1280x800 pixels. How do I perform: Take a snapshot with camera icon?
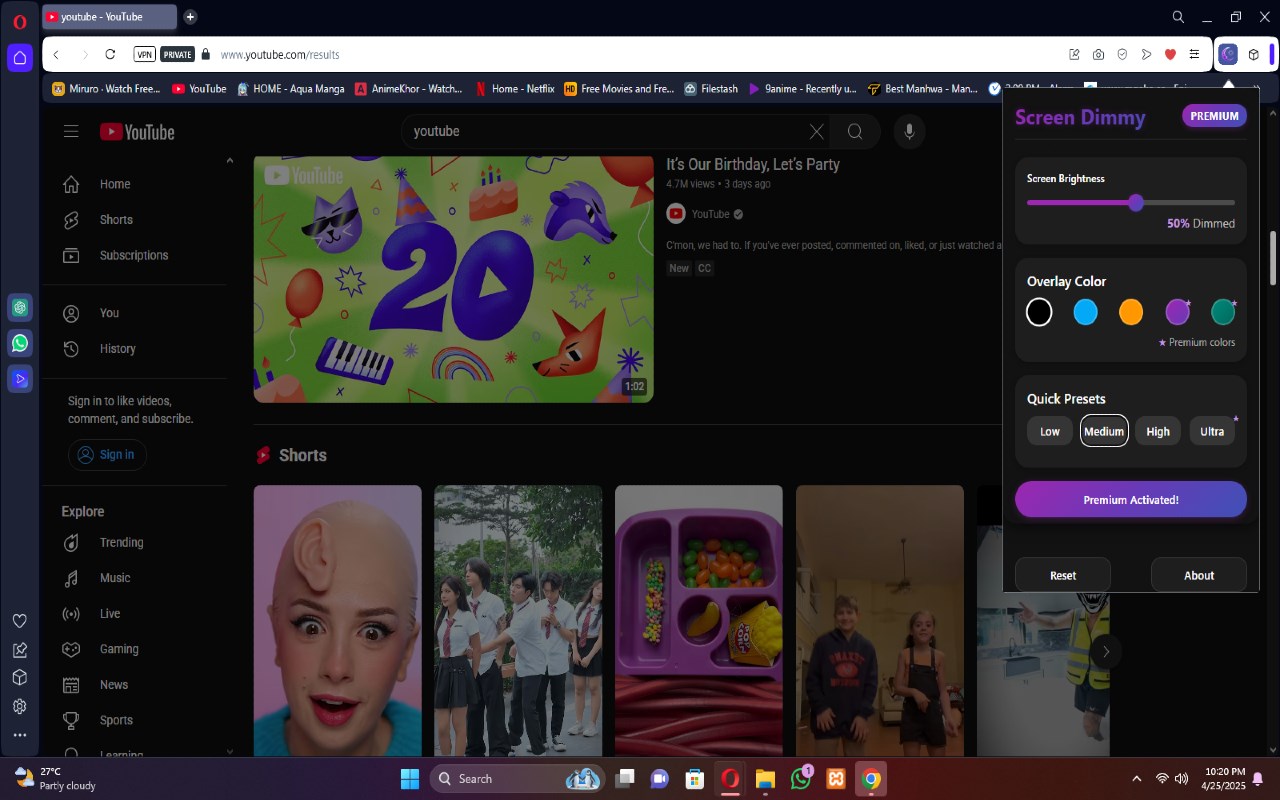(x=1098, y=54)
